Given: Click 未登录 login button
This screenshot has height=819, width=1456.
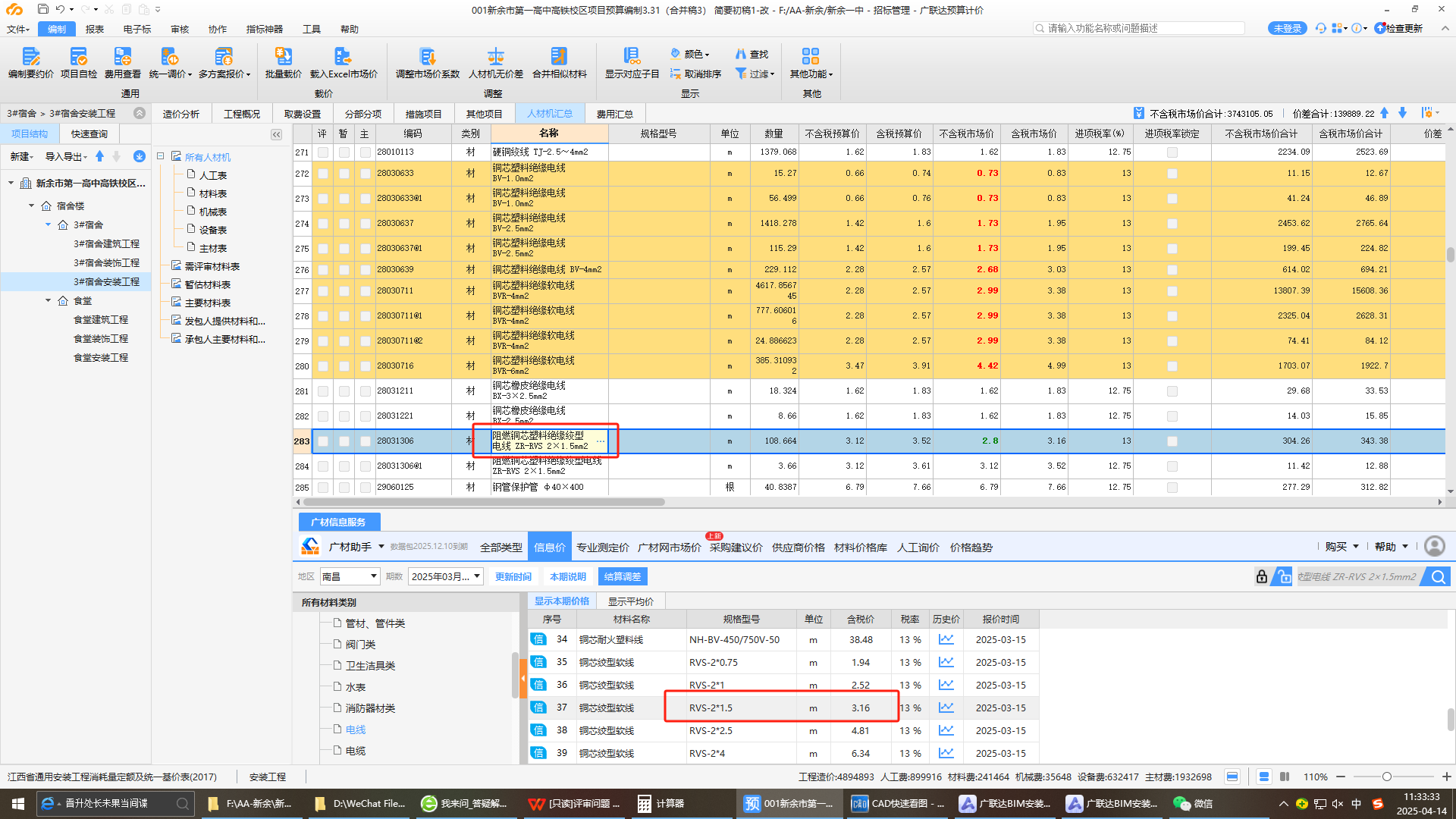Looking at the screenshot, I should tap(1287, 28).
